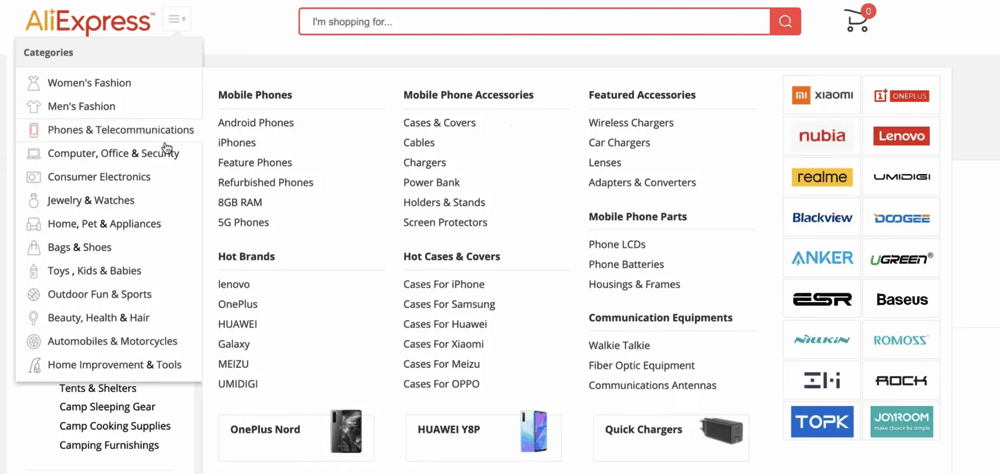Open the UGREEN brand tile
1000x474 pixels.
[x=901, y=258]
